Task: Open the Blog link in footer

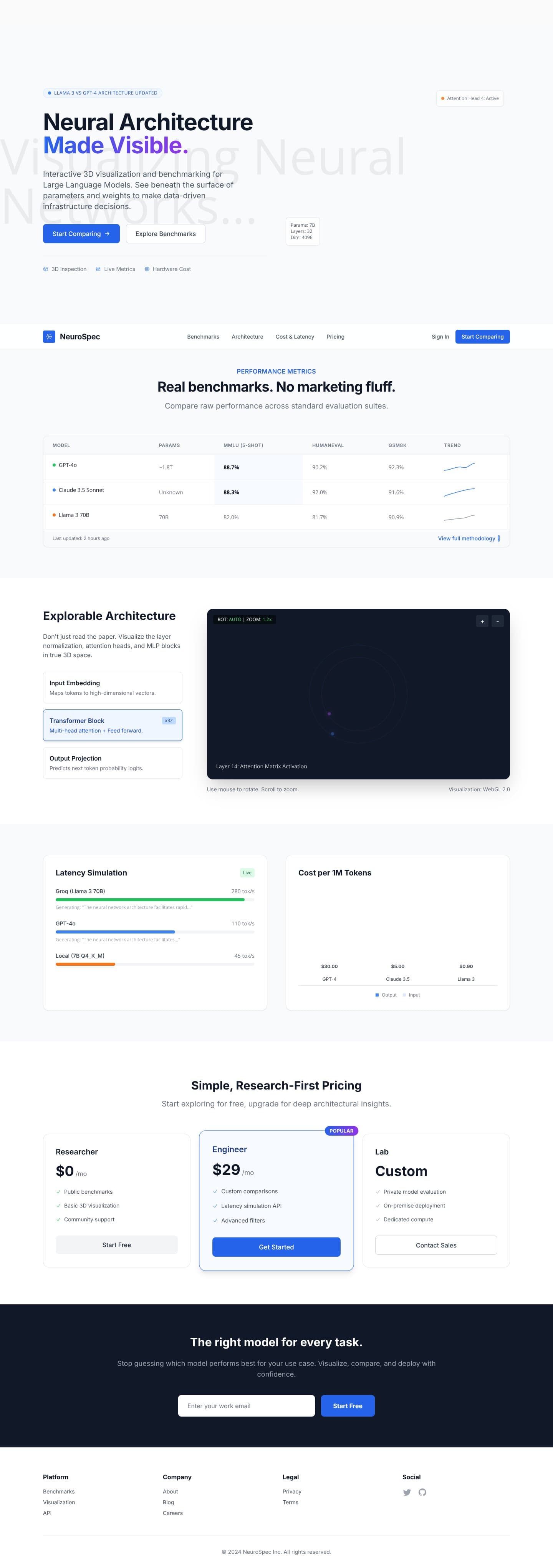Action: tap(169, 1502)
